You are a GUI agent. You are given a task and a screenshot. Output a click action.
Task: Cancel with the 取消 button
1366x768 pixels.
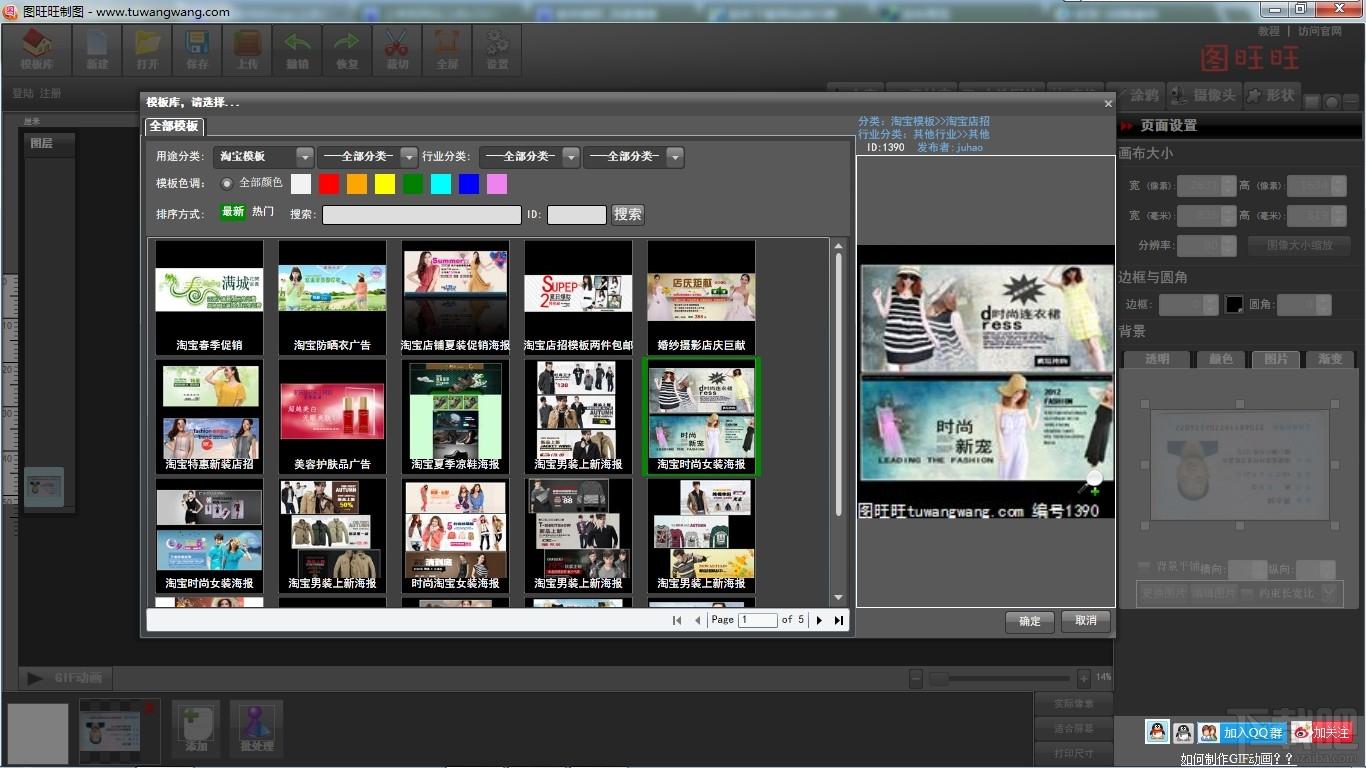(1086, 621)
